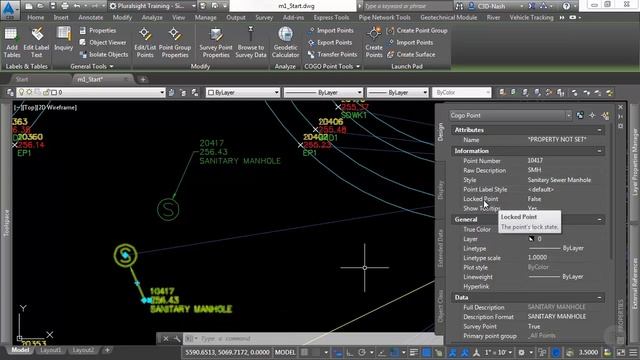Open Edit/List Points
This screenshot has height=360, width=640.
[145, 42]
